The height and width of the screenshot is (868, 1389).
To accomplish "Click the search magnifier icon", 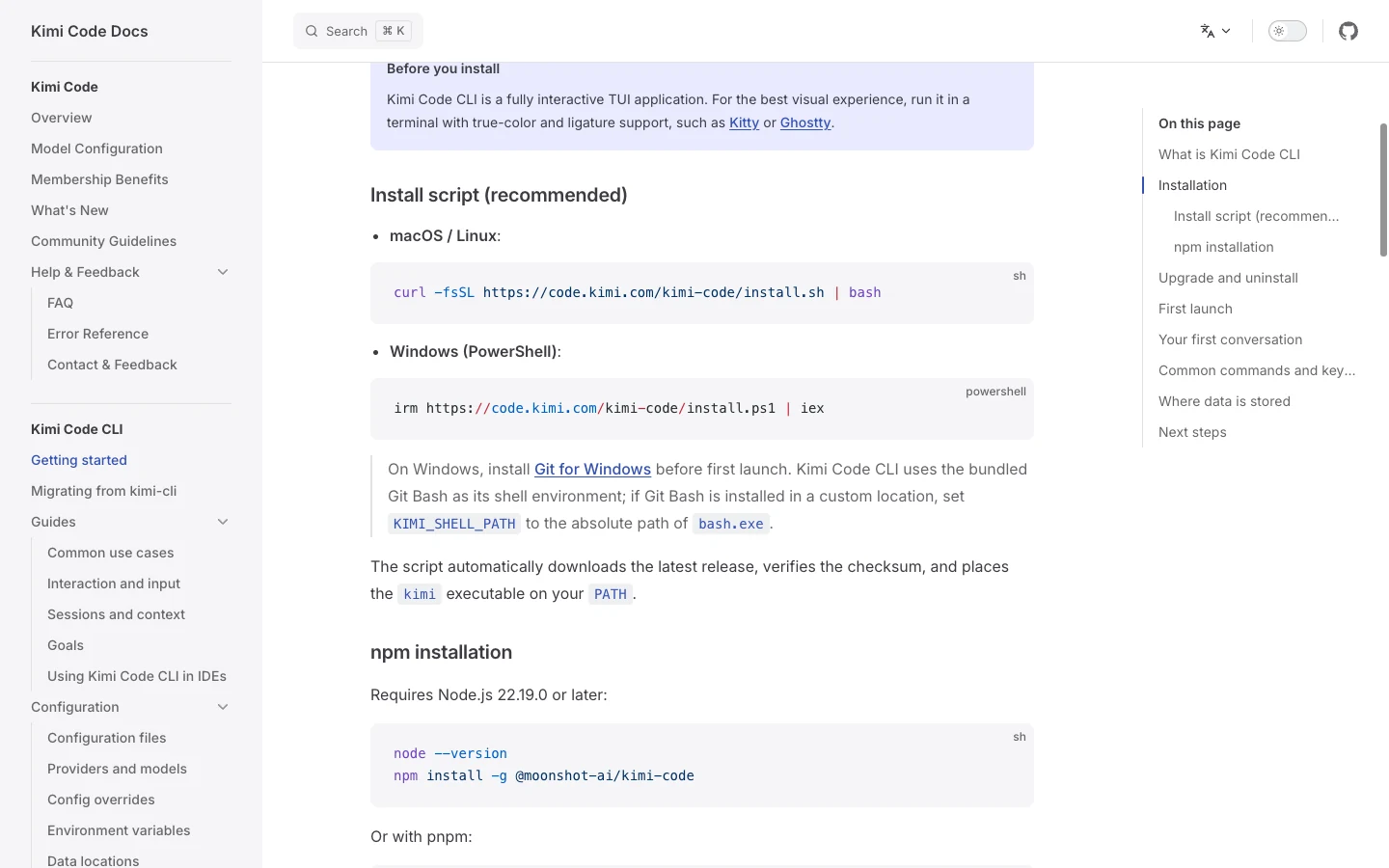I will 312,31.
